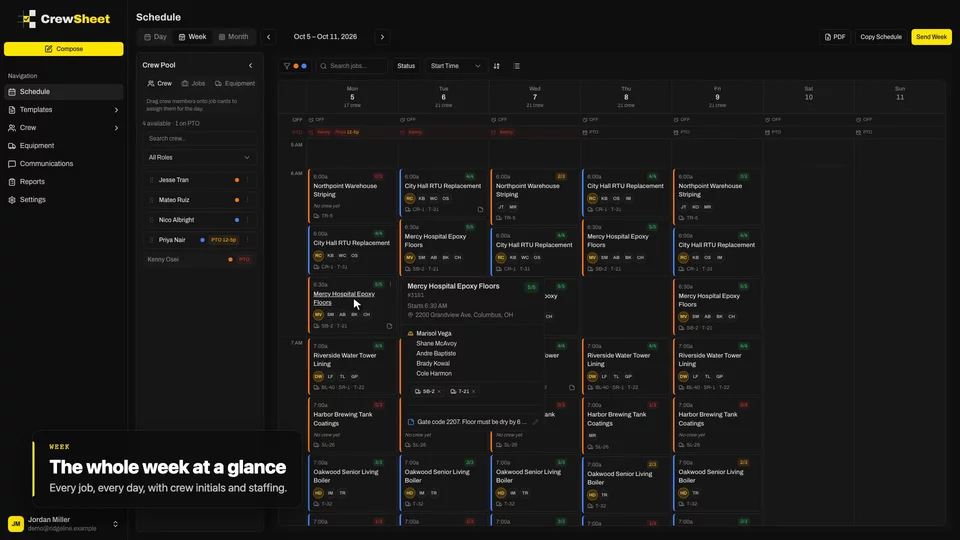Open Communications in navigation
This screenshot has height=540, width=960.
tap(64, 163)
